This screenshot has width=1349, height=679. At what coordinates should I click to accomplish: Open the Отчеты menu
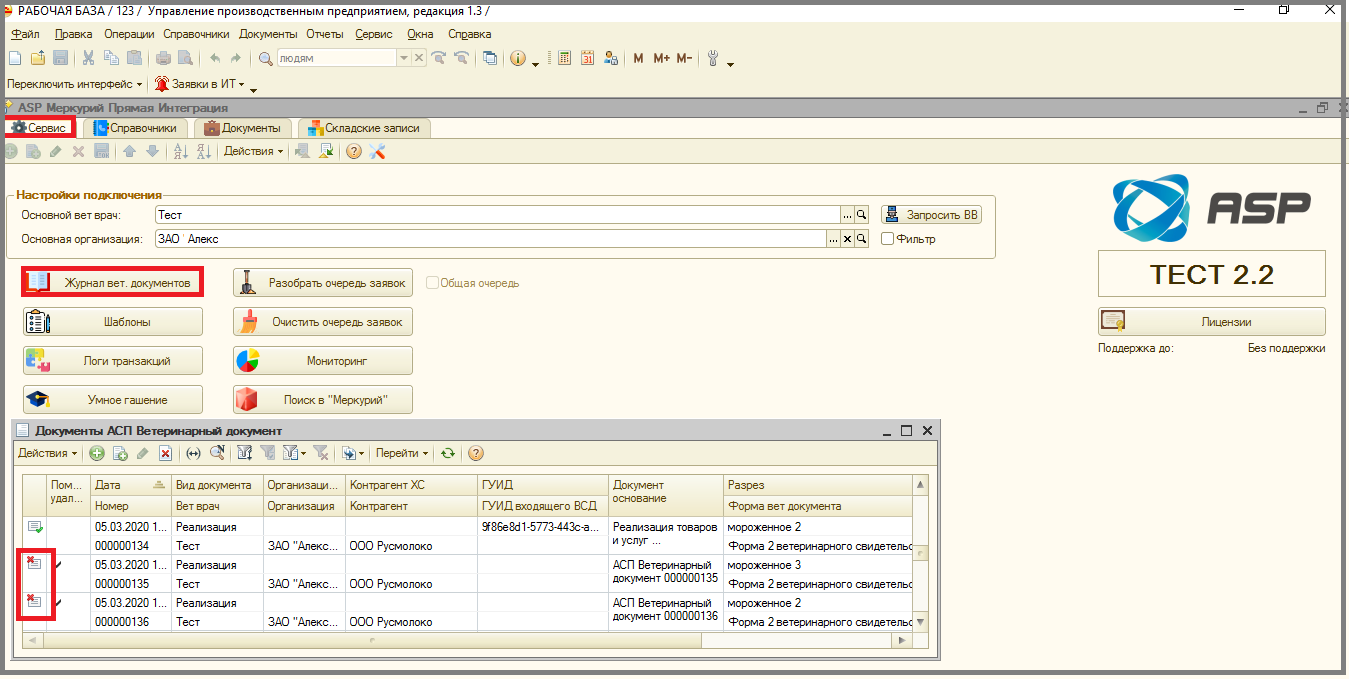click(x=325, y=34)
